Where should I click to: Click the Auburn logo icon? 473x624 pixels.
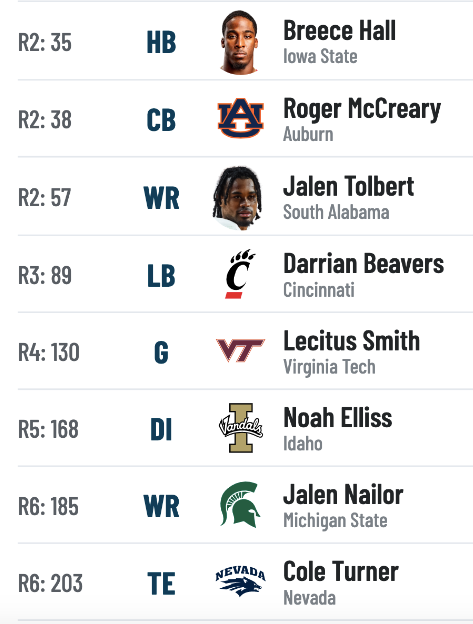click(240, 118)
